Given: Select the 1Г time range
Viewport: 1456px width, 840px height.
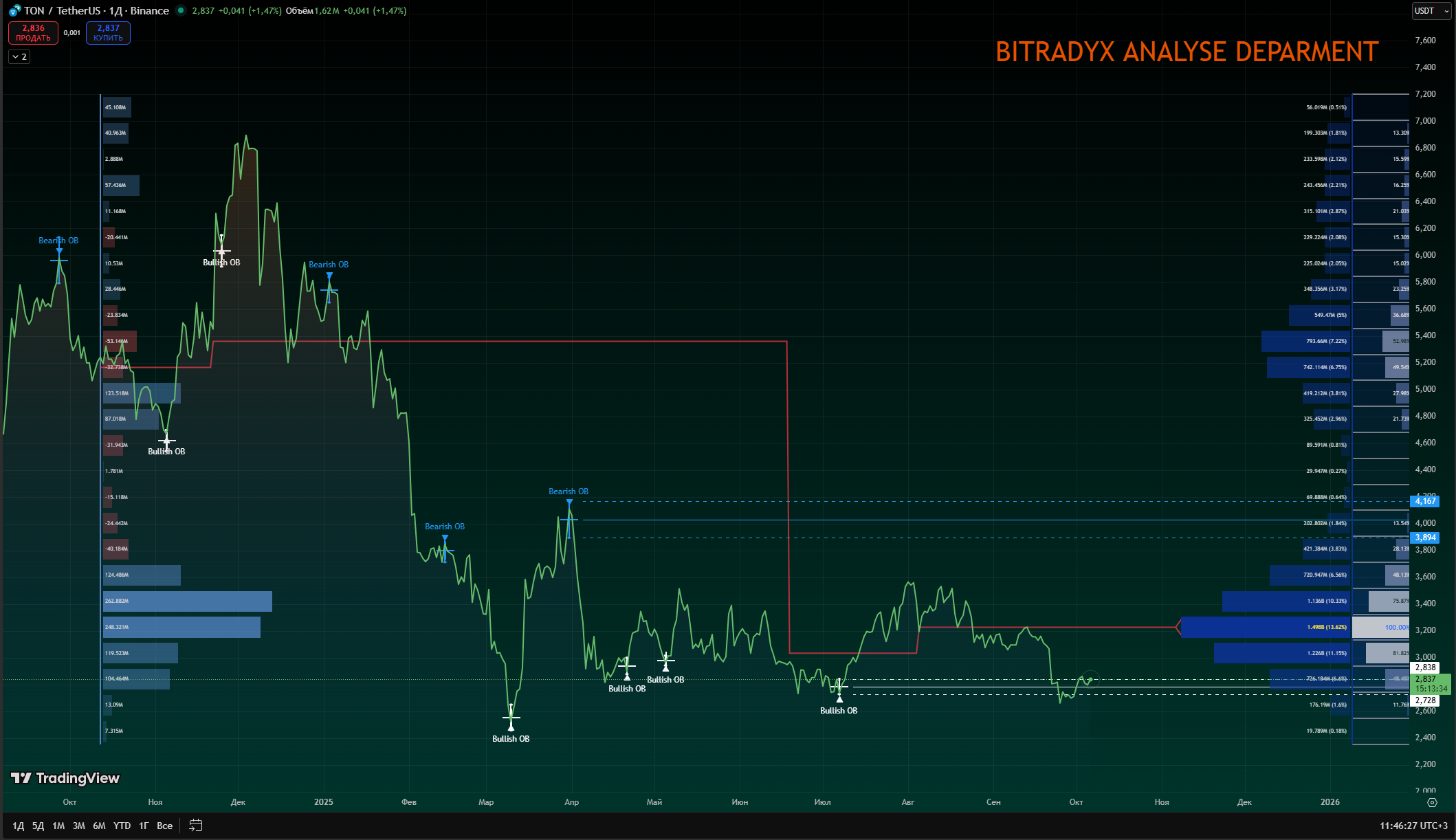Looking at the screenshot, I should tap(144, 826).
